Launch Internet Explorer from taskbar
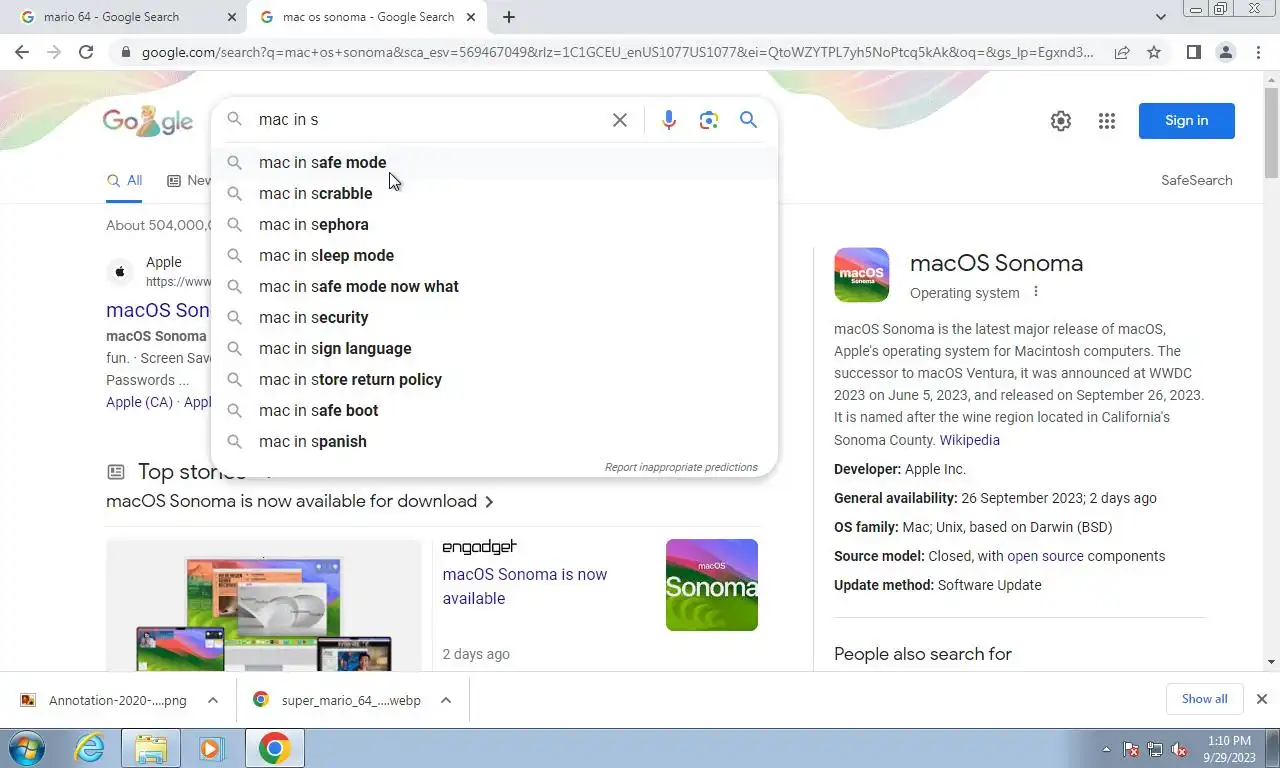Image resolution: width=1280 pixels, height=768 pixels. point(90,748)
